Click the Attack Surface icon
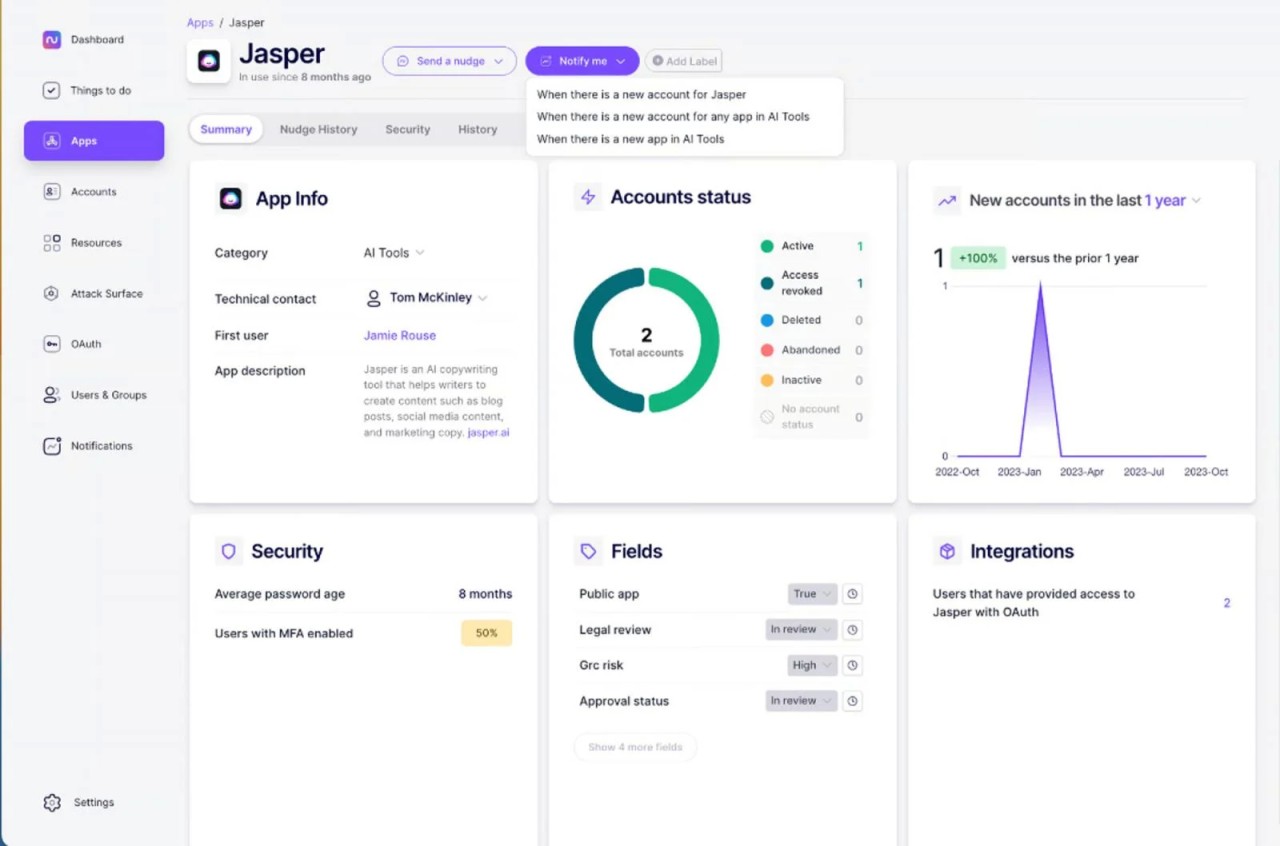The width and height of the screenshot is (1280, 846). [x=52, y=294]
